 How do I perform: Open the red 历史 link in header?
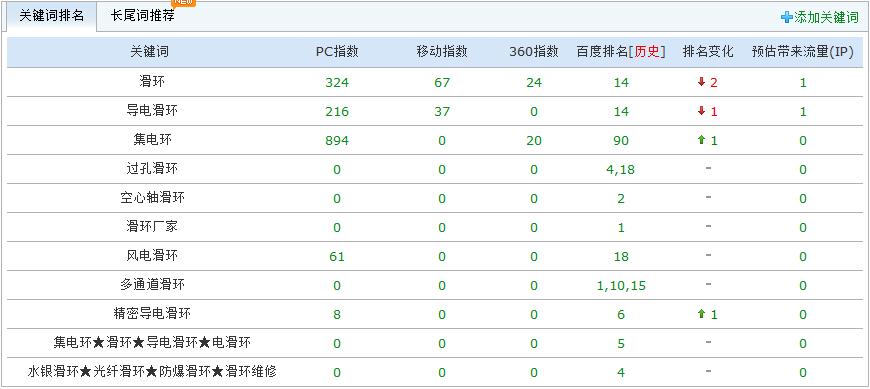[647, 52]
